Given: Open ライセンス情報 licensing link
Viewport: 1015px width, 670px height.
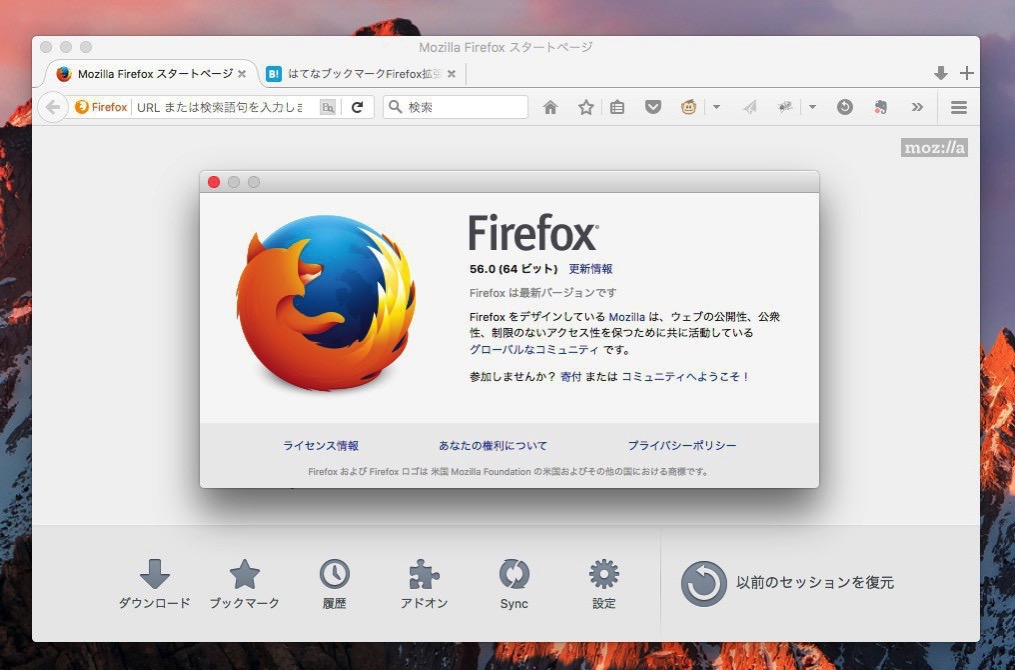Looking at the screenshot, I should 320,445.
